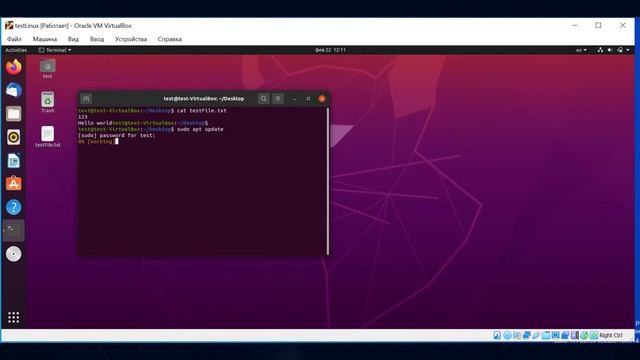The height and width of the screenshot is (360, 640).
Task: Click VirtualBox optical drive status icon
Action: [x=507, y=335]
